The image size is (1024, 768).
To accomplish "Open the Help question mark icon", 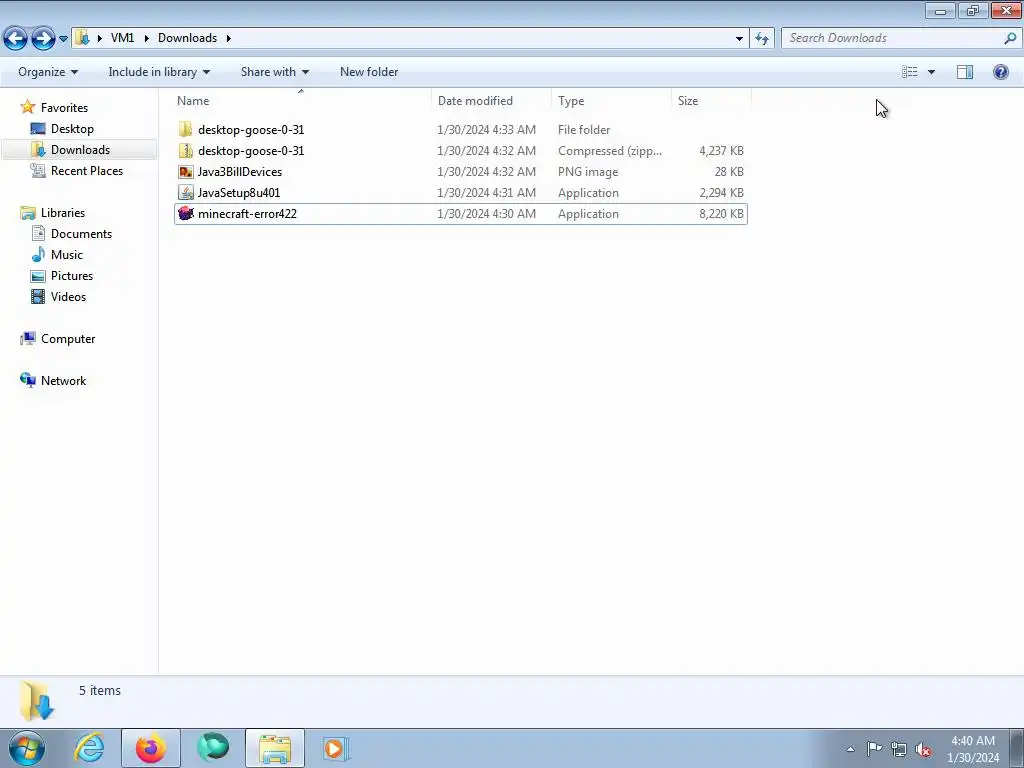I will (x=1000, y=72).
